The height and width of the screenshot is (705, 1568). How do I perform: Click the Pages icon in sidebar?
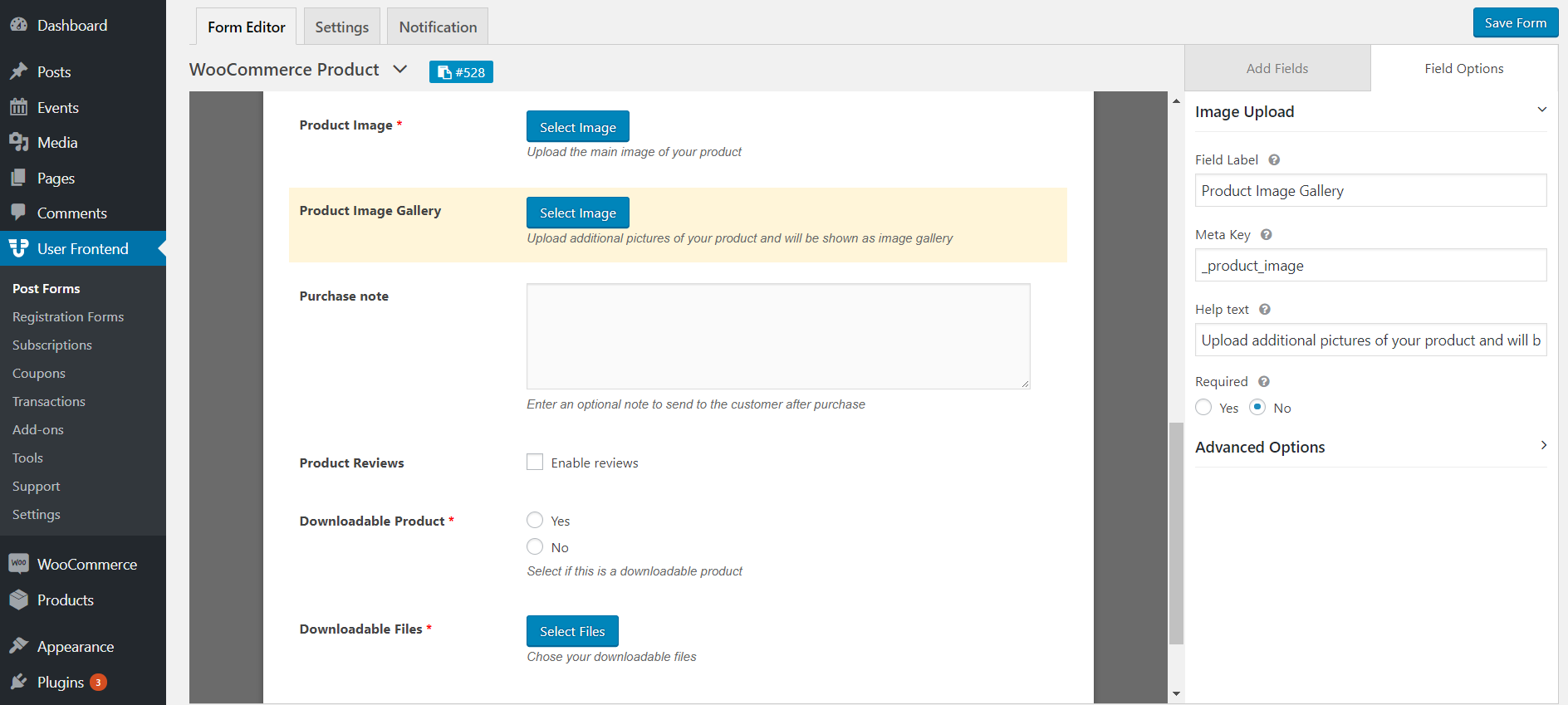pos(18,178)
